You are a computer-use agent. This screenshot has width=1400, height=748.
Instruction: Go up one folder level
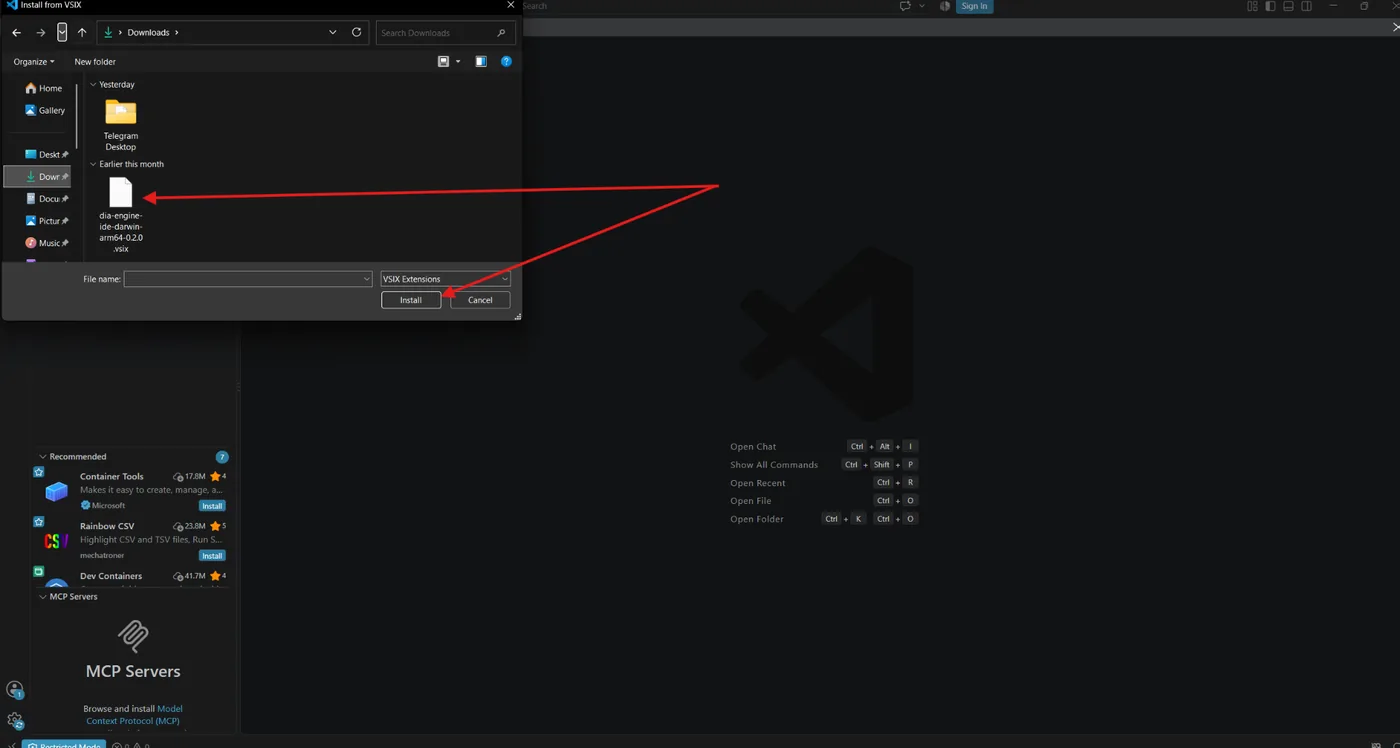tap(82, 33)
